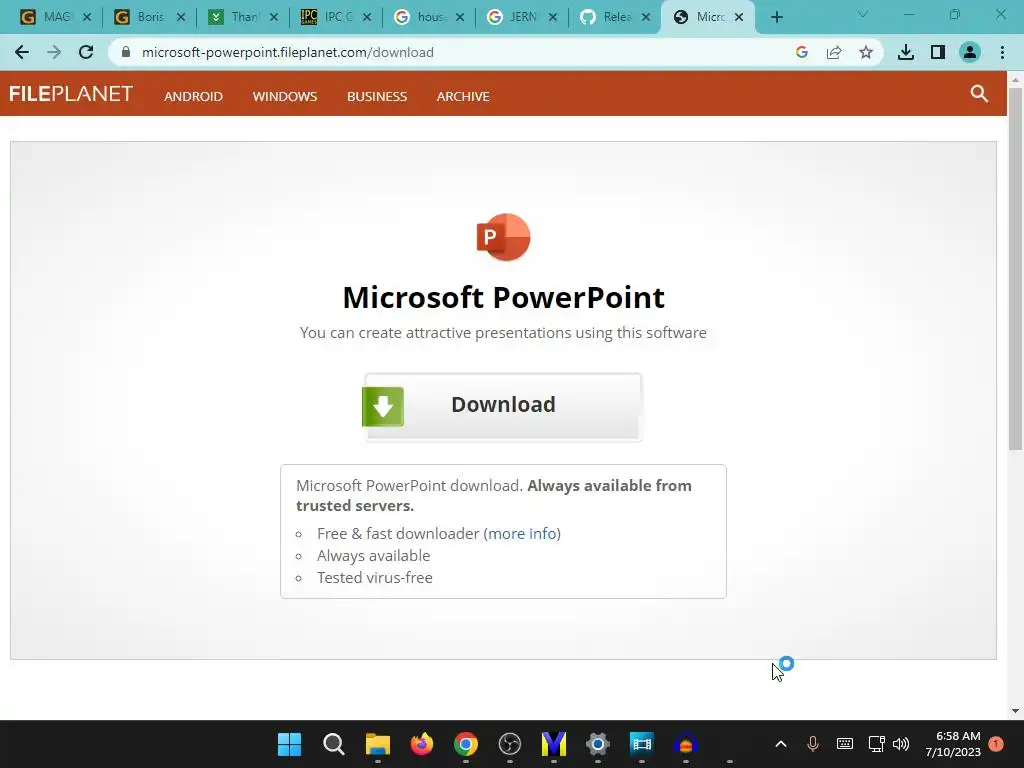The image size is (1024, 768).
Task: Open OBS Studio from taskbar
Action: click(x=510, y=744)
